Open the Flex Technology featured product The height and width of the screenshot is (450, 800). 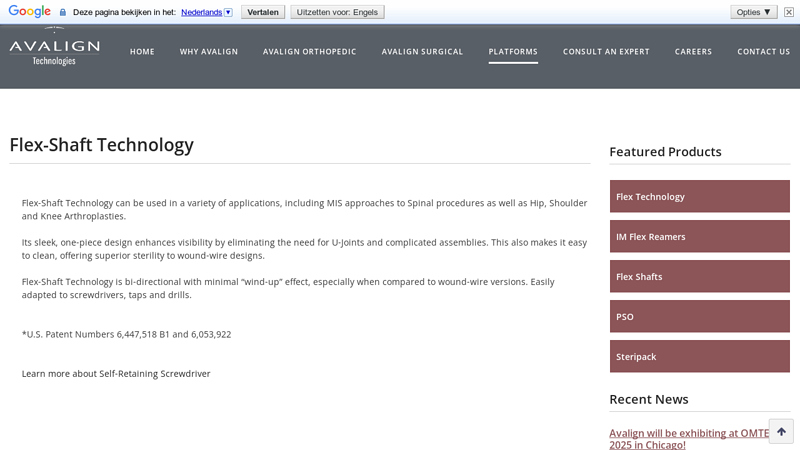pyautogui.click(x=699, y=197)
